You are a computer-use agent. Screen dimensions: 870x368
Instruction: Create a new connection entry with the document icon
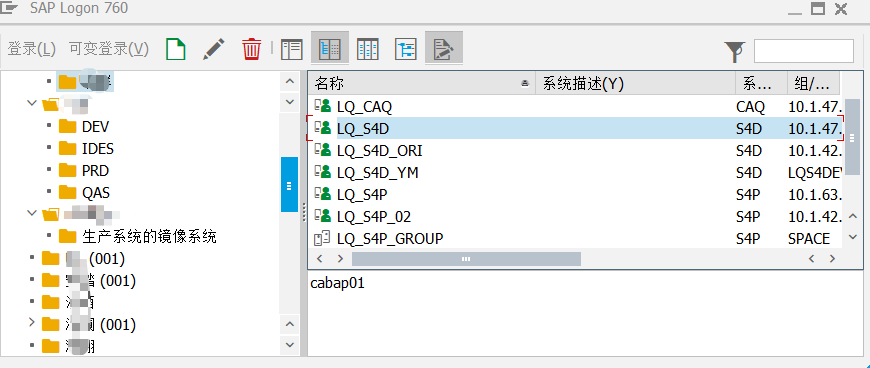click(176, 49)
